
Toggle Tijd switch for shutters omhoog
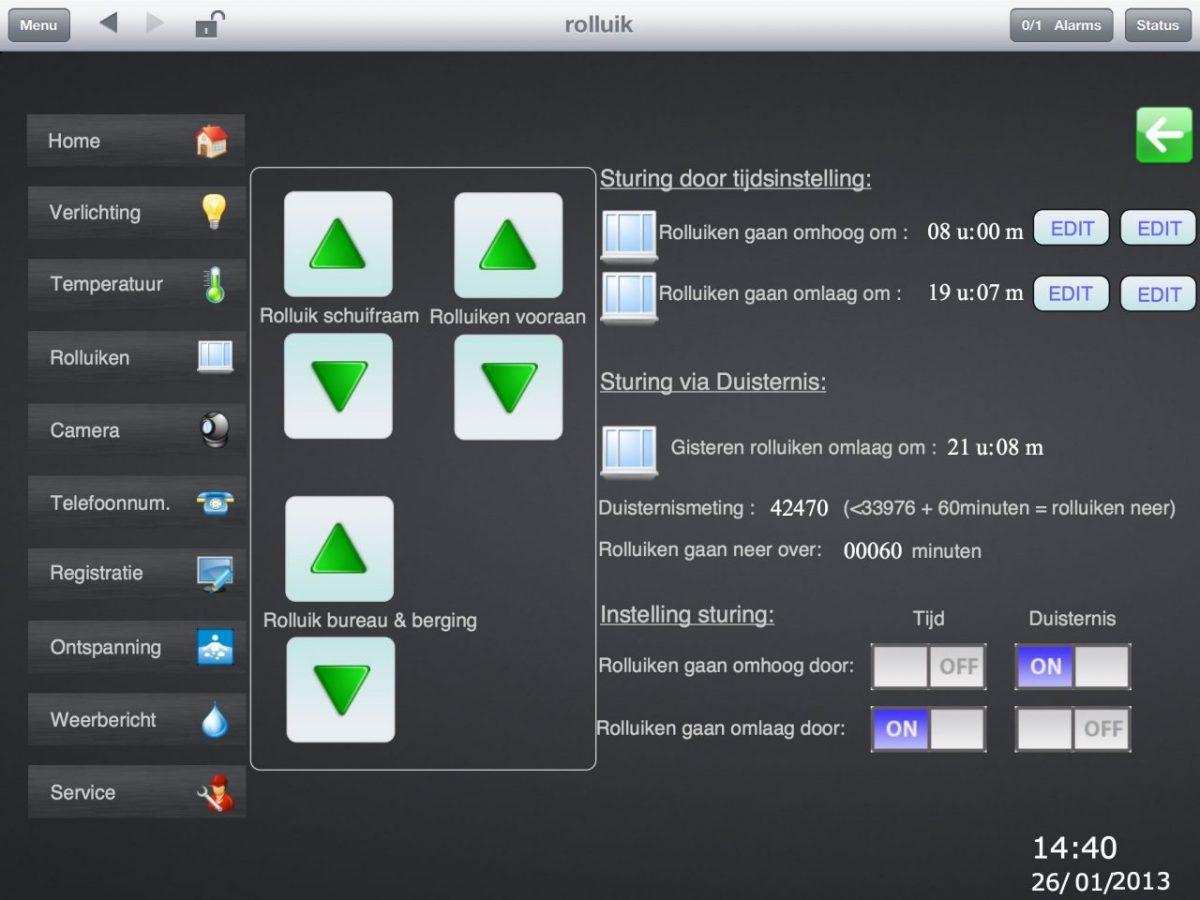(x=928, y=667)
